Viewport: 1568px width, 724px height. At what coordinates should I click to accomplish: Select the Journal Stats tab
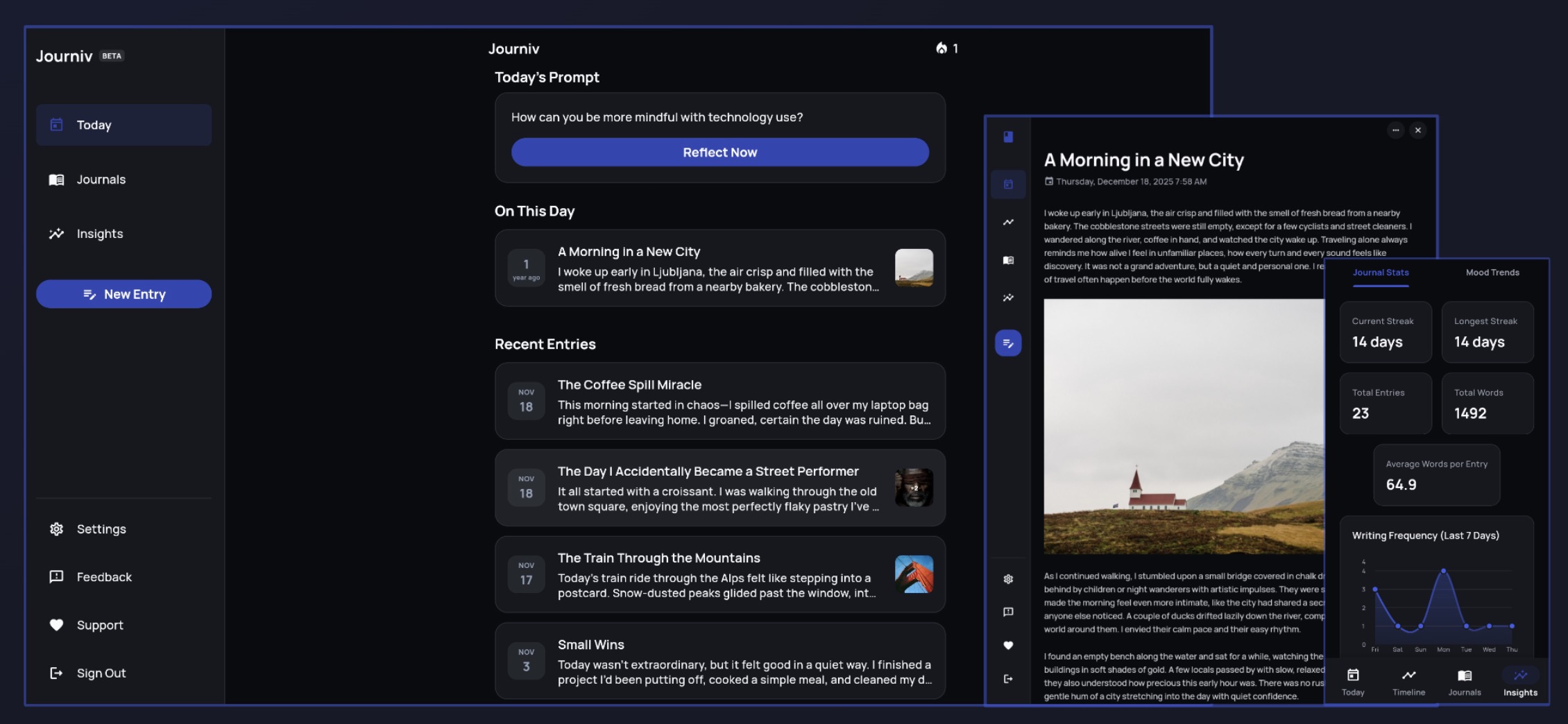pyautogui.click(x=1380, y=273)
